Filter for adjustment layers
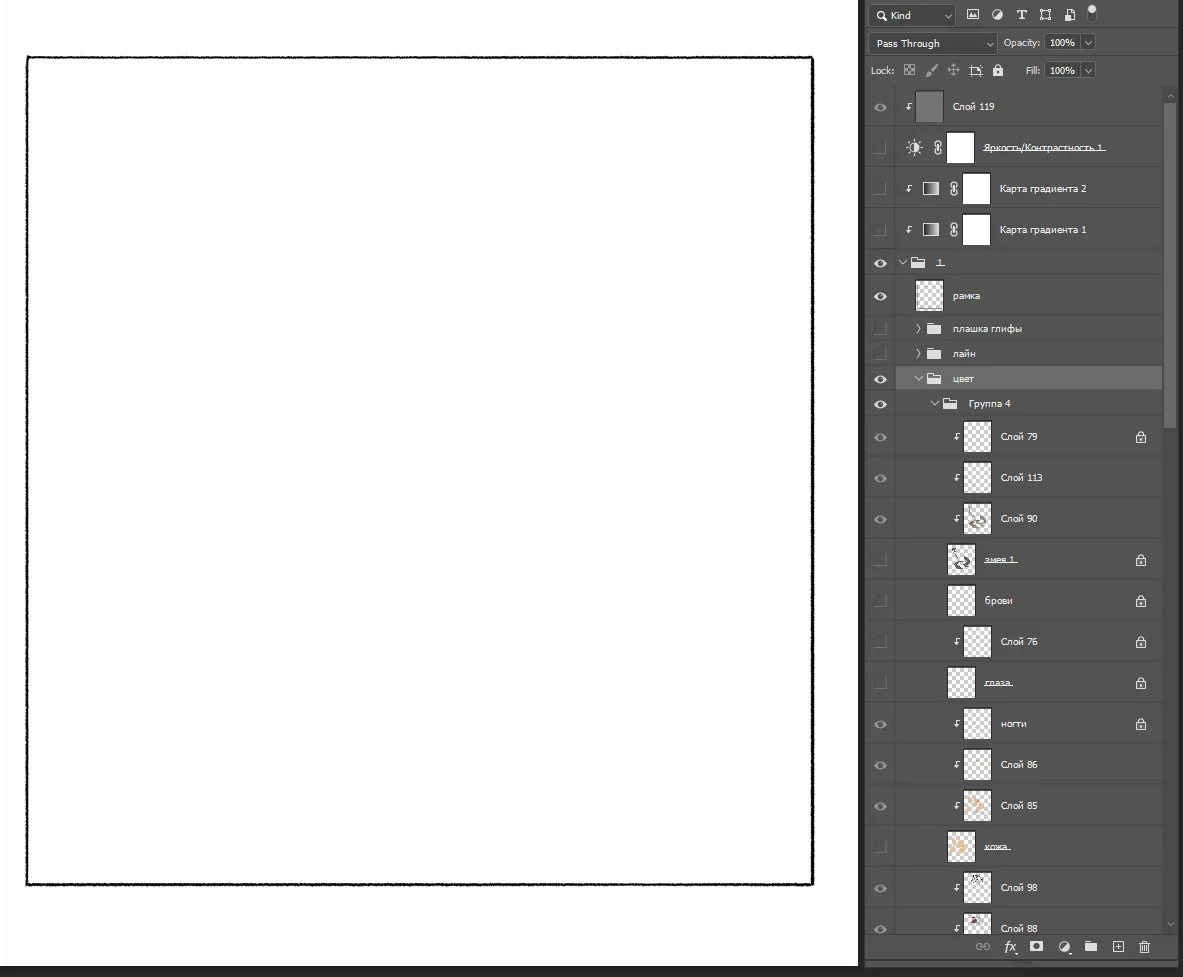The image size is (1183, 977). pyautogui.click(x=997, y=15)
